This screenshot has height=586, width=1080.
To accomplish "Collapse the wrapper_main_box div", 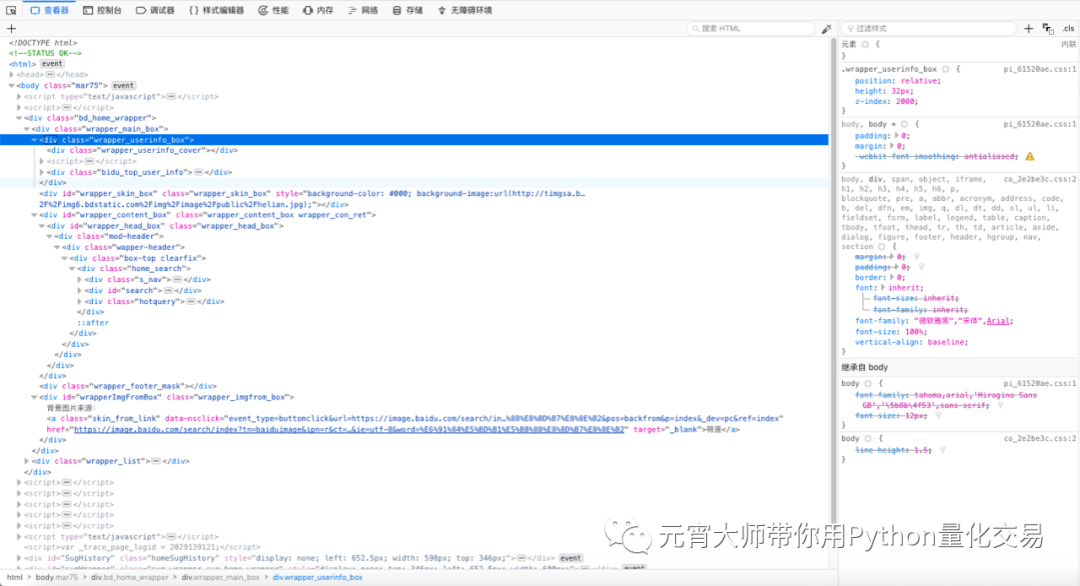I will coord(27,129).
